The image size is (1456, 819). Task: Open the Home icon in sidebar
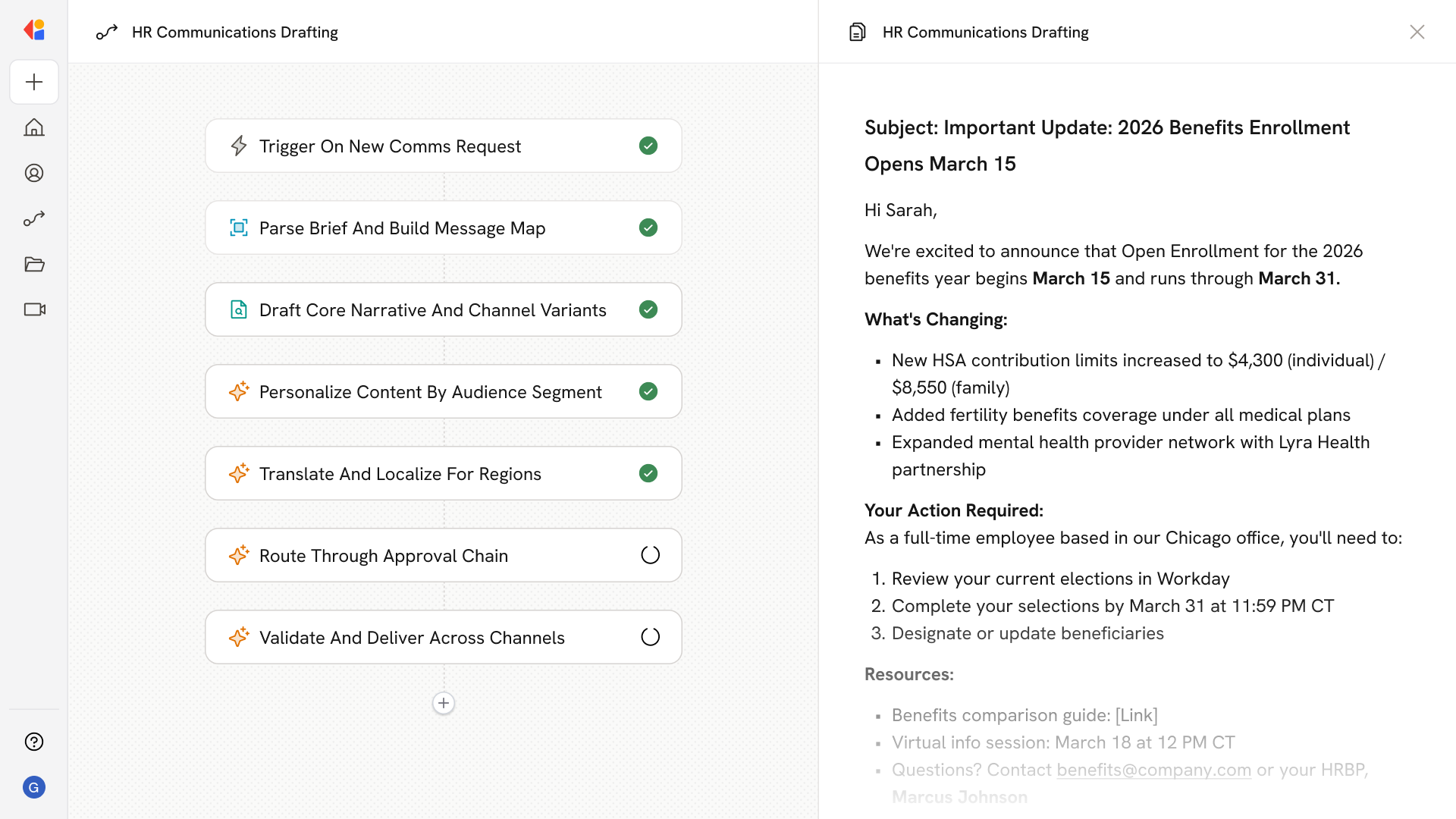pos(34,127)
